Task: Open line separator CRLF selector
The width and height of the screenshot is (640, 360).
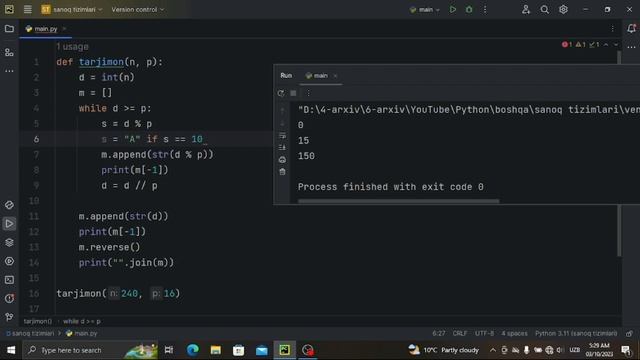Action: coord(460,333)
